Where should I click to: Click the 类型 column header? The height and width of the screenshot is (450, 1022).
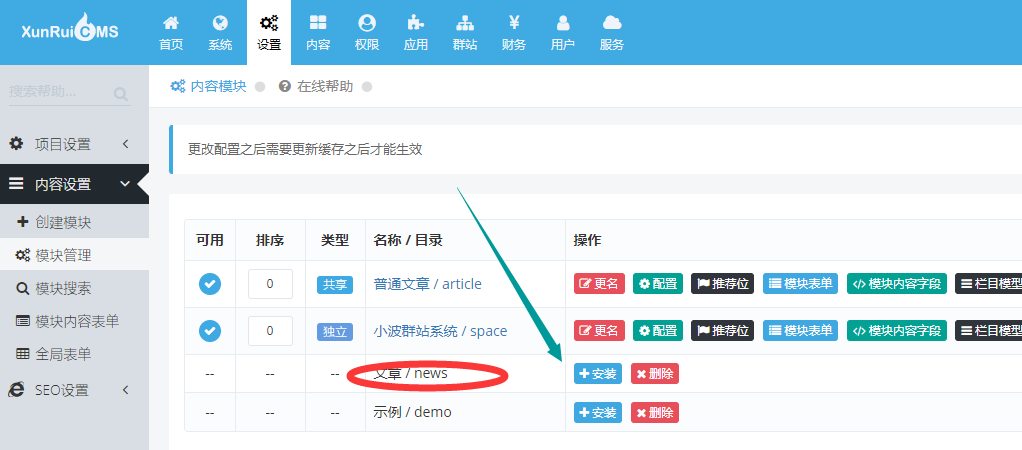pos(335,241)
